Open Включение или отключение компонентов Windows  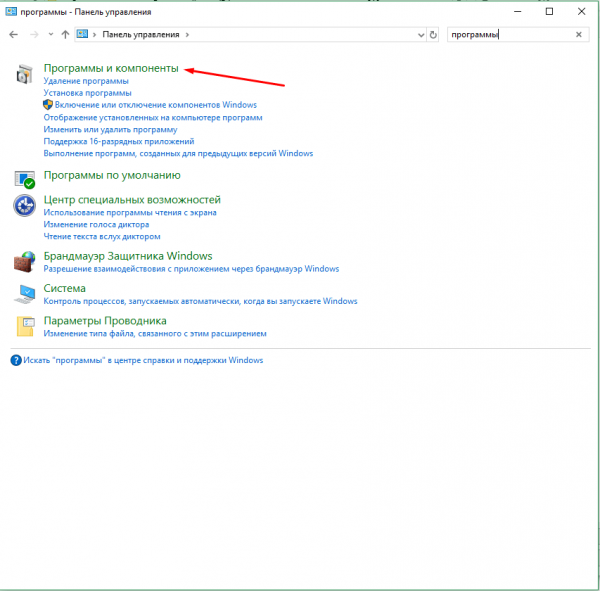click(x=156, y=105)
